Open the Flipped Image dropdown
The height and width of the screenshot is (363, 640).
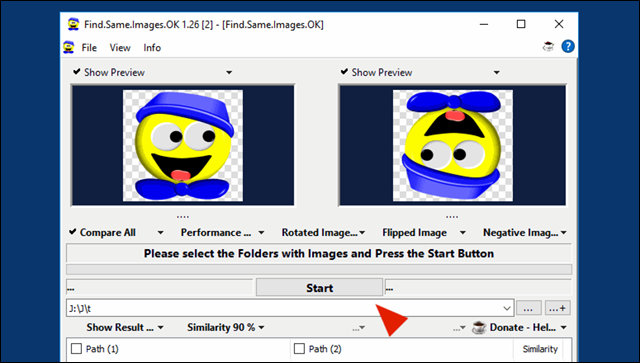[x=424, y=232]
